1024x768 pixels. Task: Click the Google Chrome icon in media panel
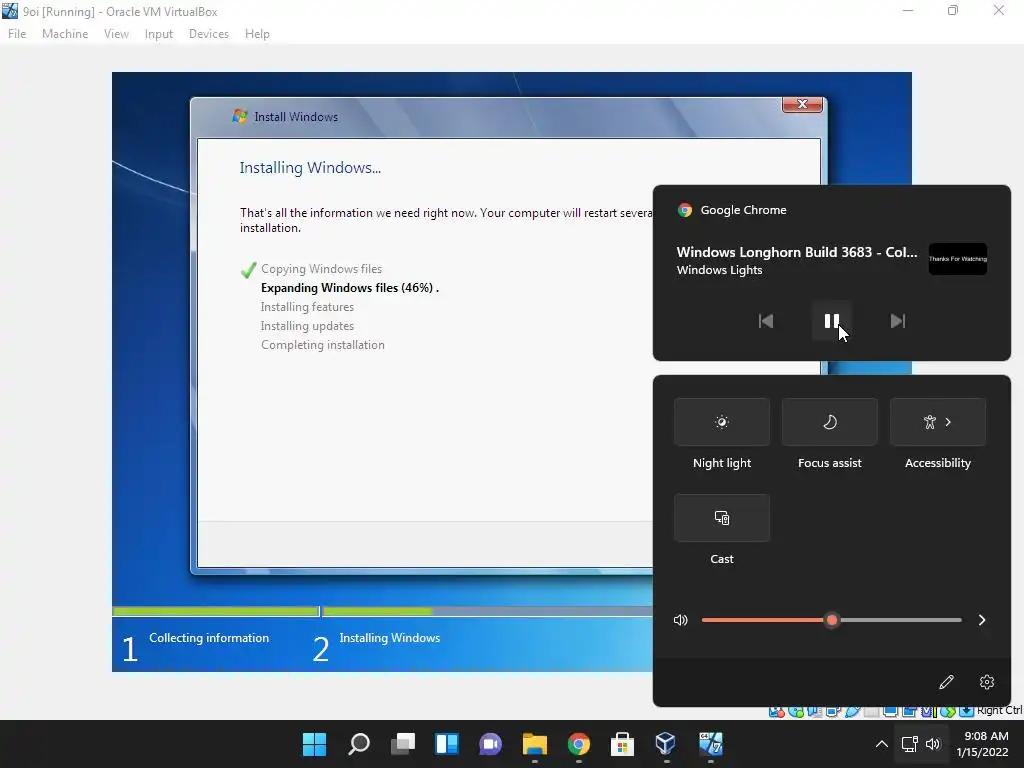click(x=684, y=210)
